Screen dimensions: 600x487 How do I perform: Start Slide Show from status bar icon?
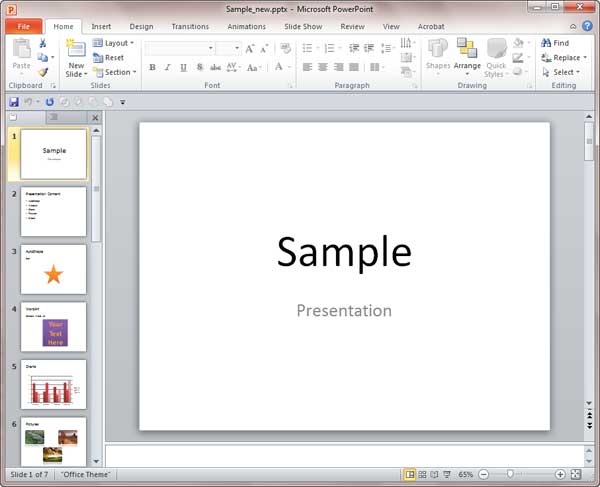(448, 474)
